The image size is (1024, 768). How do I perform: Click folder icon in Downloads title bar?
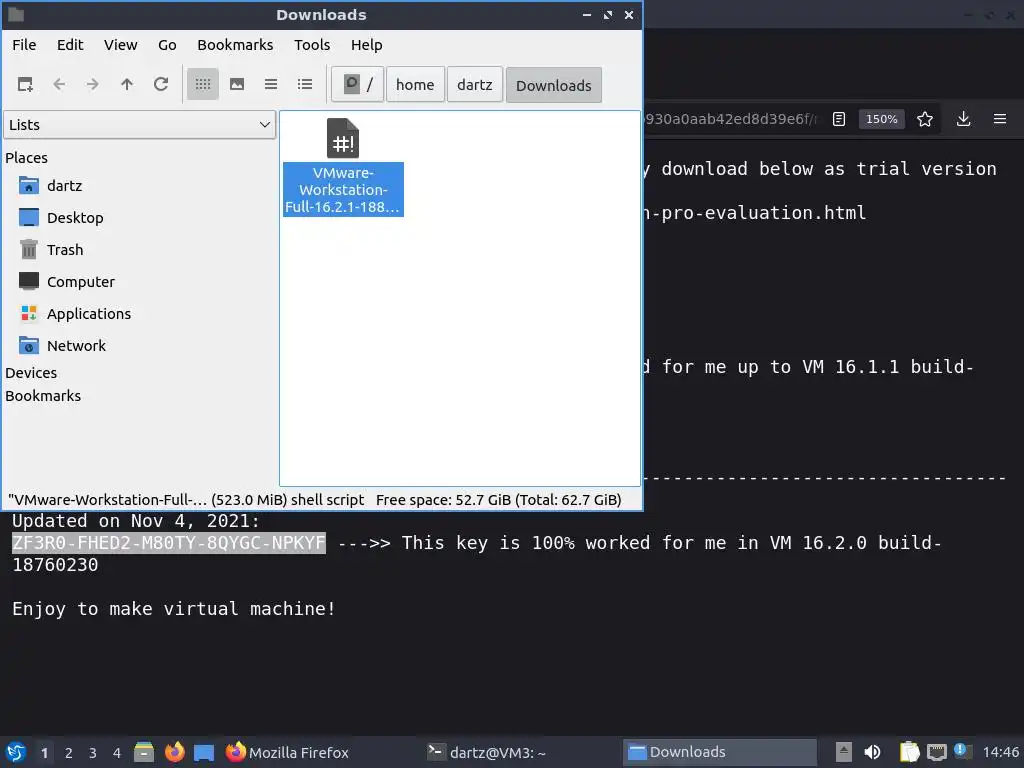tap(16, 14)
